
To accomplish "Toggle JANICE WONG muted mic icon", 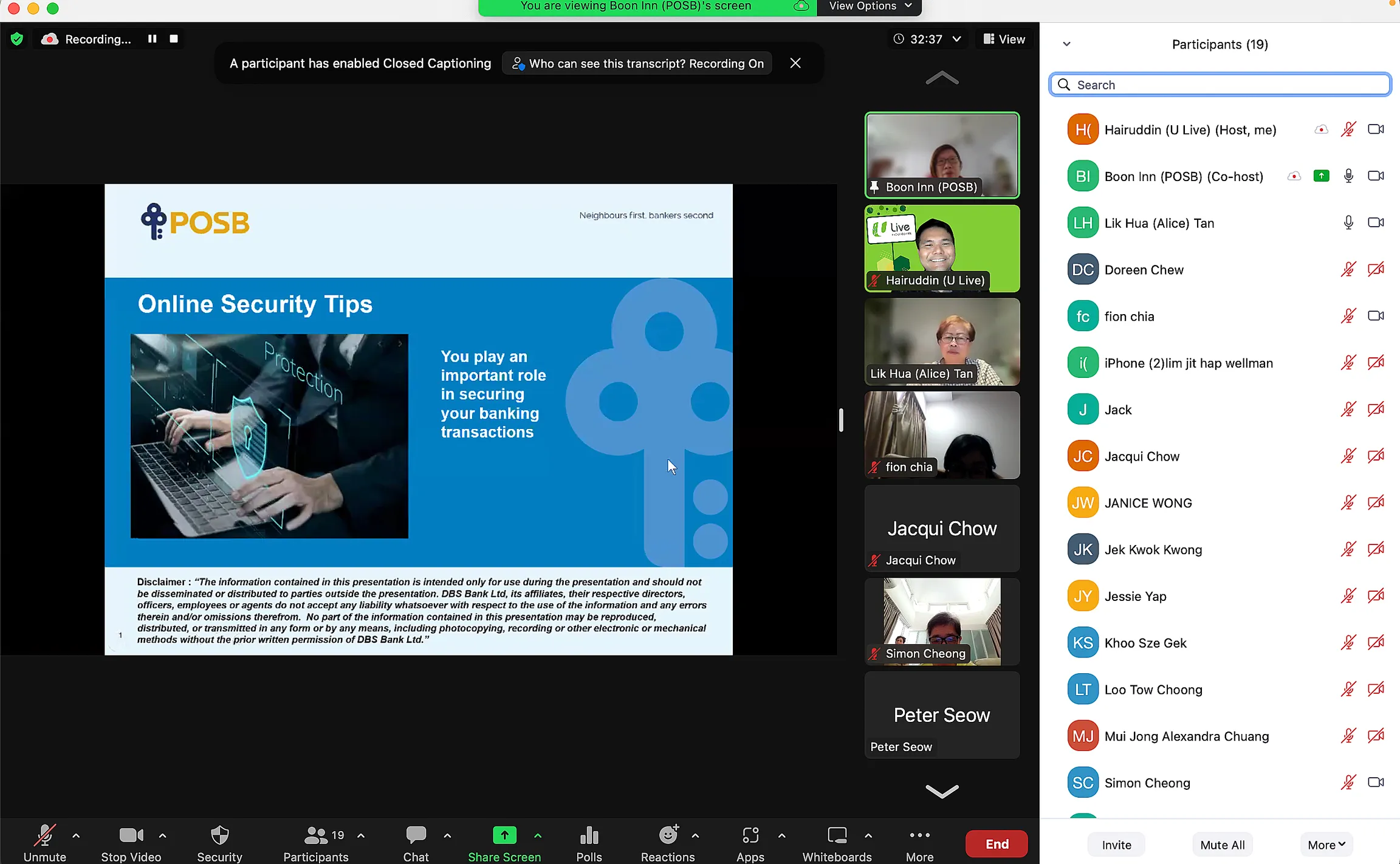I will (x=1348, y=502).
